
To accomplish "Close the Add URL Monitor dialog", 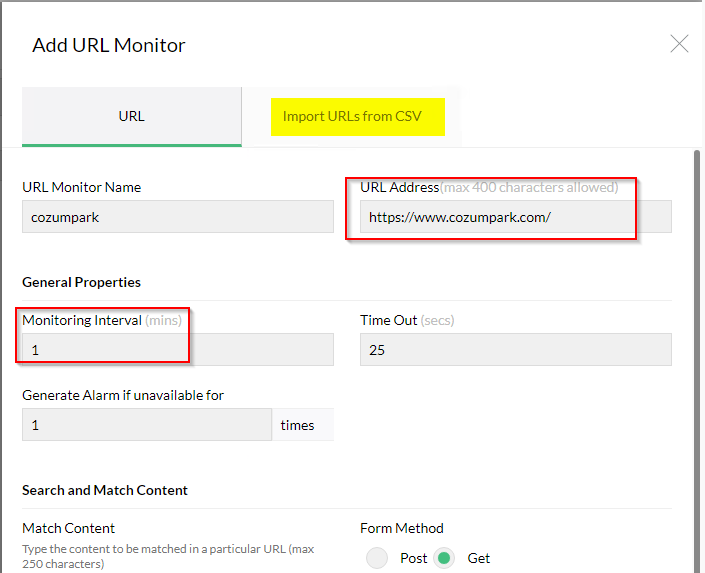I will pyautogui.click(x=679, y=44).
